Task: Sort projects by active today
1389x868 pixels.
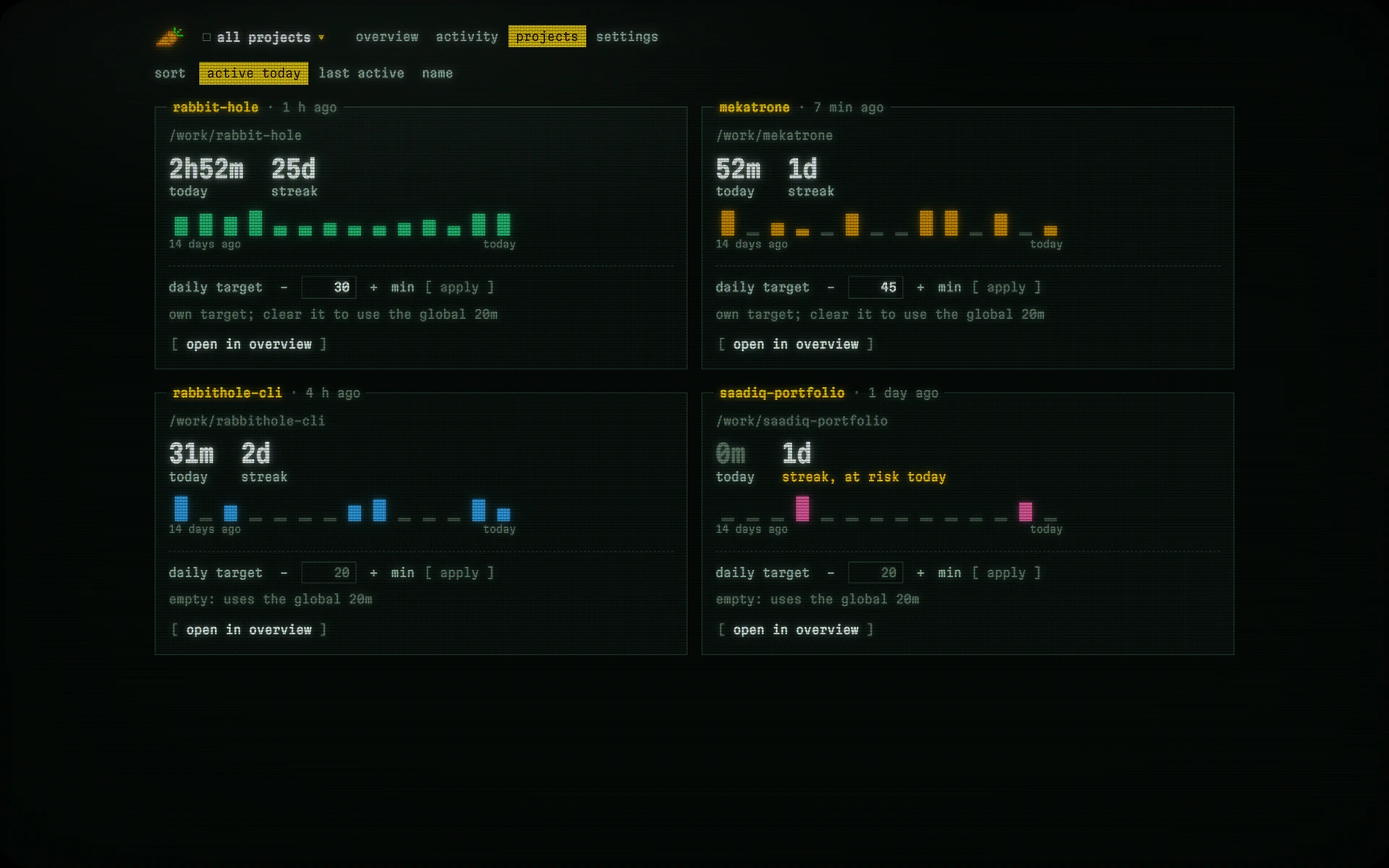Action: 254,73
